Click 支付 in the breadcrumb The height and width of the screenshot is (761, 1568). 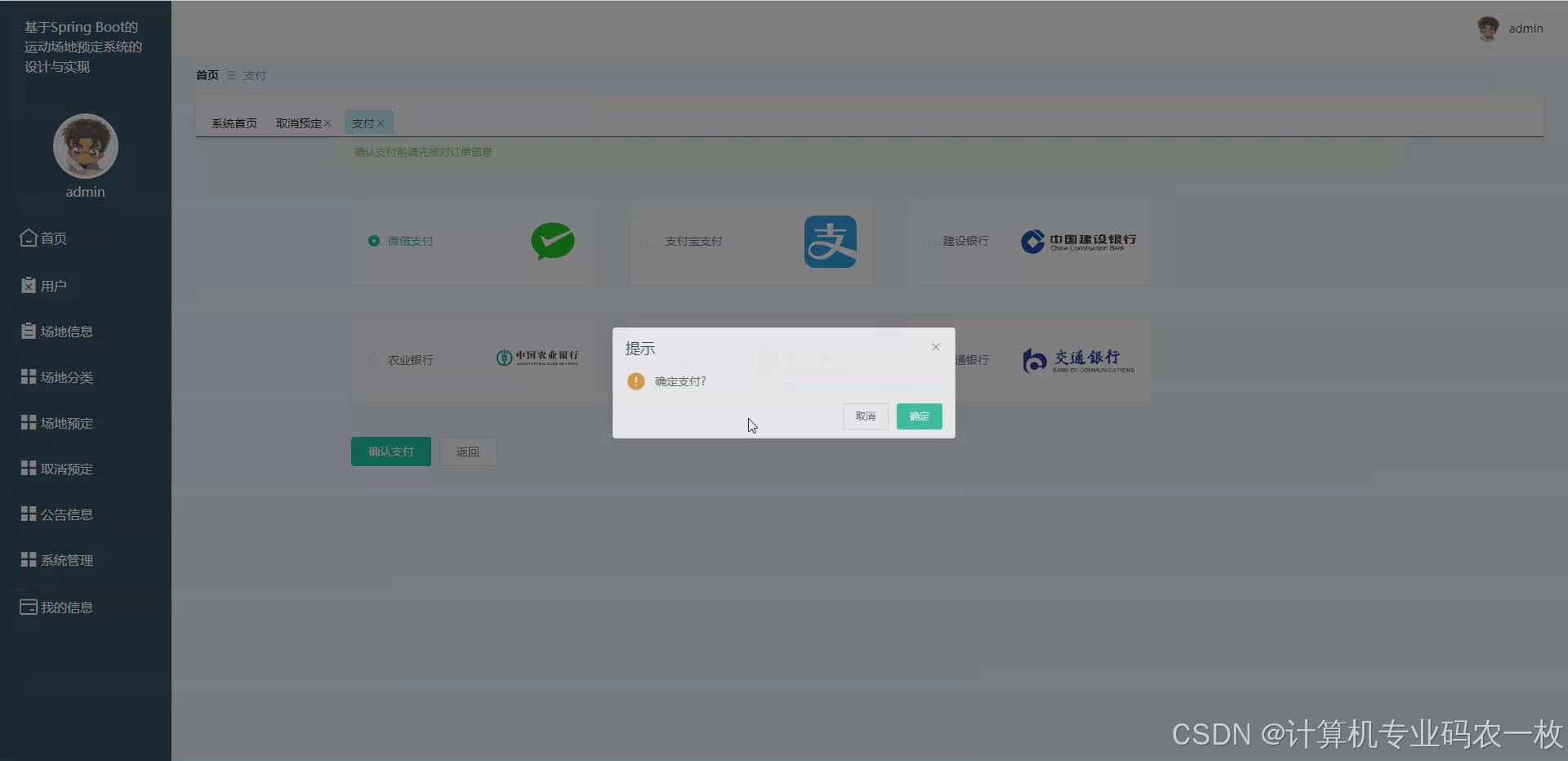pos(255,75)
